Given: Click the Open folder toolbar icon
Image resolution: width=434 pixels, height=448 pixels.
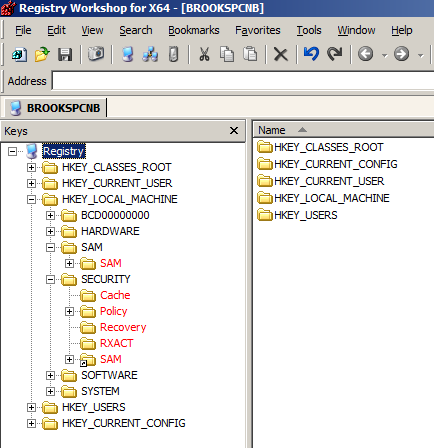Looking at the screenshot, I should coord(42,54).
